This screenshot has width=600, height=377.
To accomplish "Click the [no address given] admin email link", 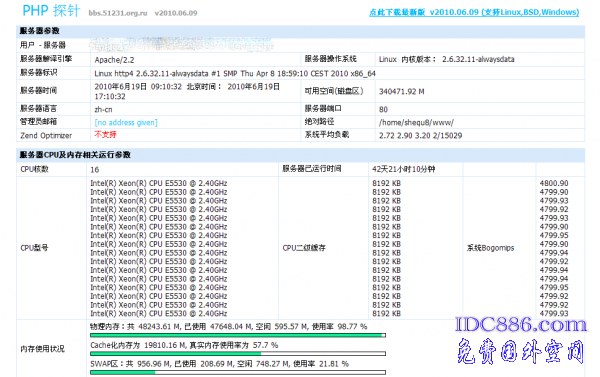I will coord(126,122).
